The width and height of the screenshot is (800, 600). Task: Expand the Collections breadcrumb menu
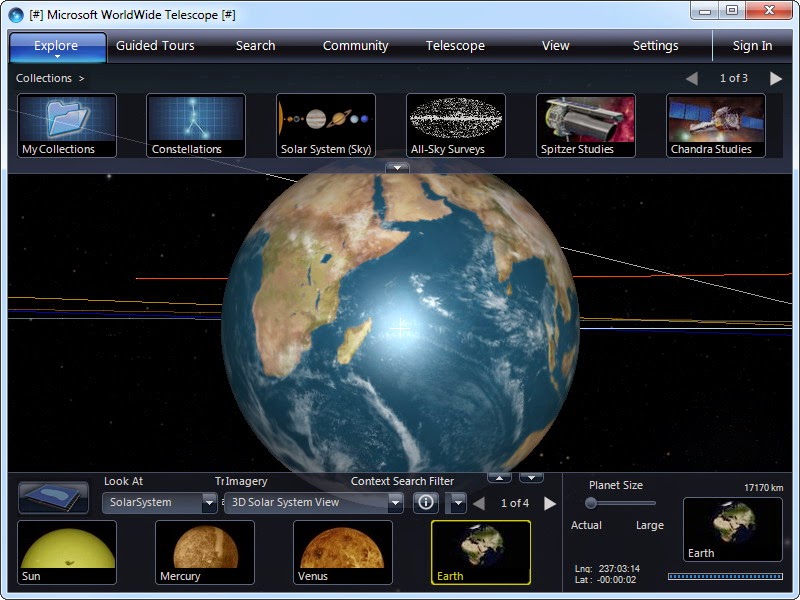click(46, 78)
